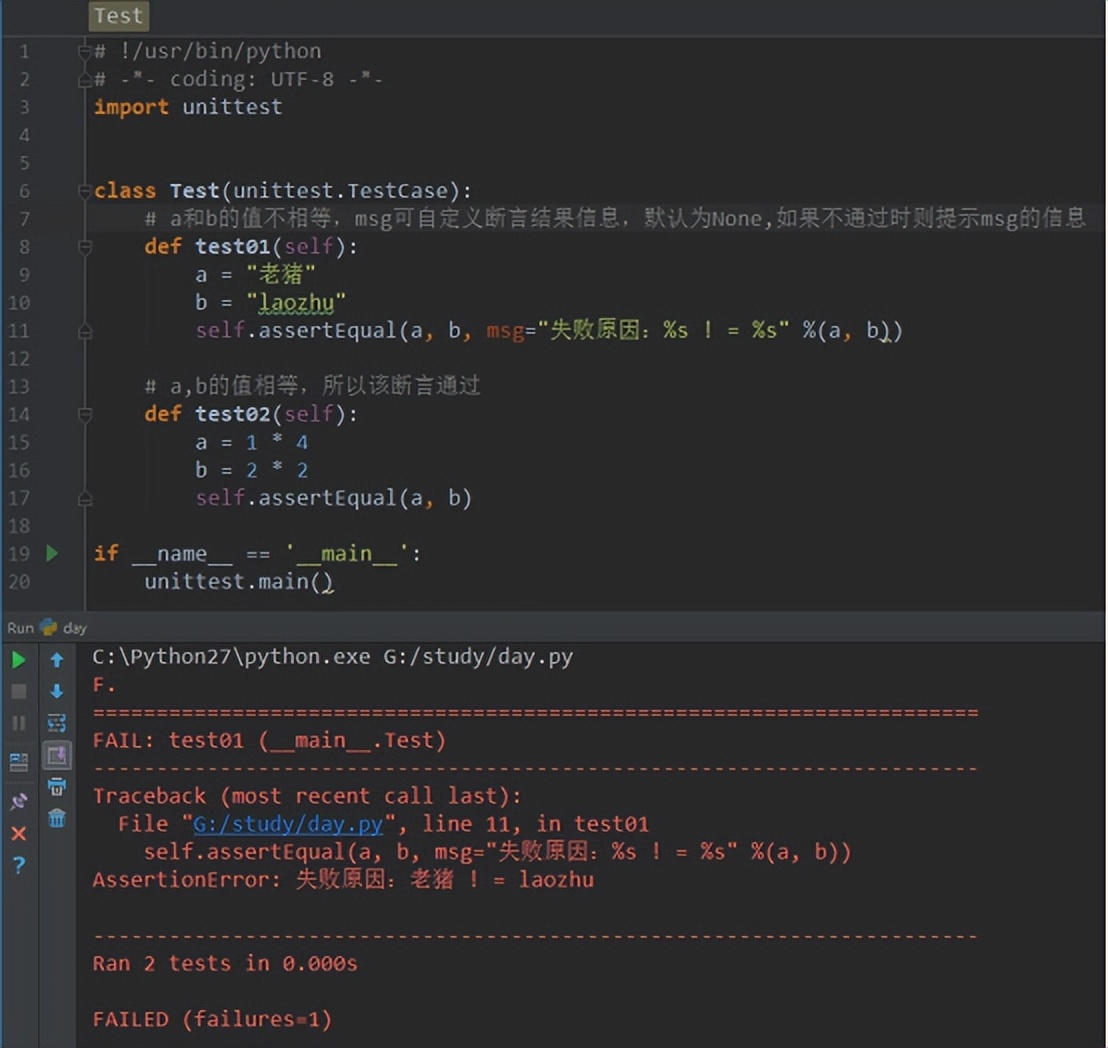
Task: Collapse the Test class code fold
Action: (84, 190)
